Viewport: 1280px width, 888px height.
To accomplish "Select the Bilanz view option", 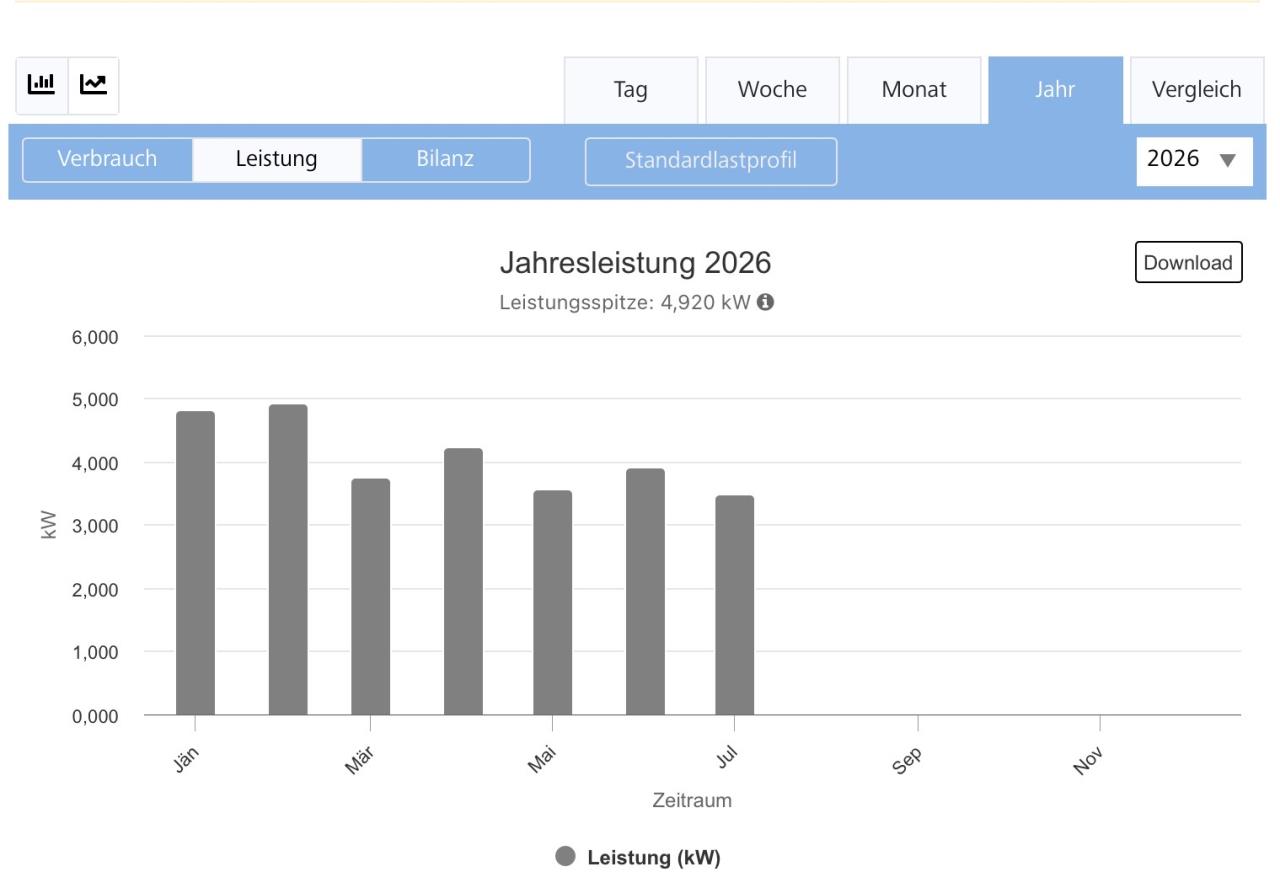I will coord(446,160).
